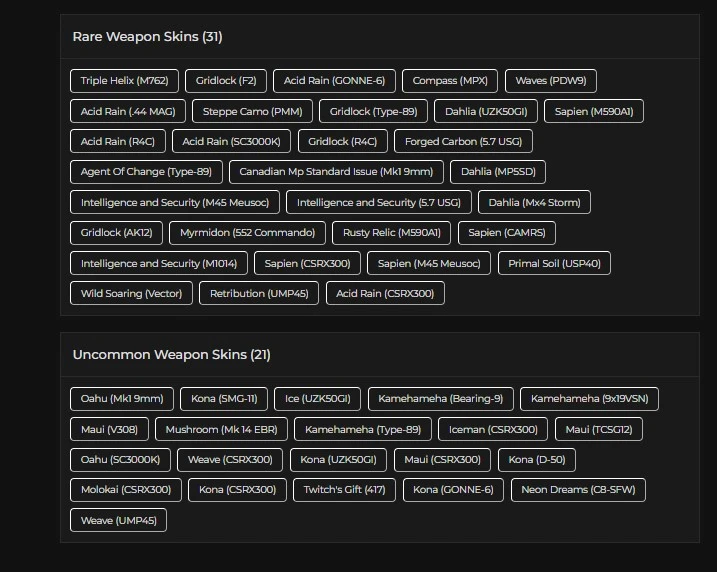
Task: Click Neon Dreams (C8-SFW) tag
Action: (578, 490)
